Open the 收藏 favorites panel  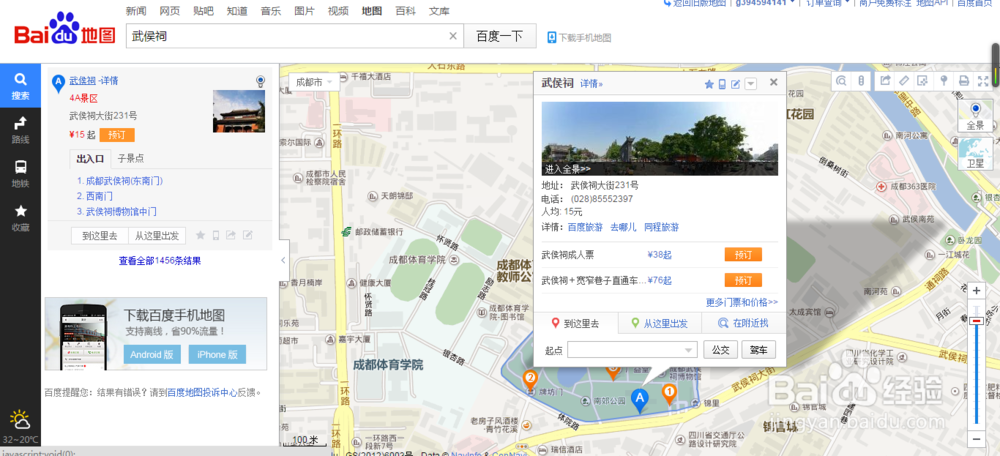point(20,218)
